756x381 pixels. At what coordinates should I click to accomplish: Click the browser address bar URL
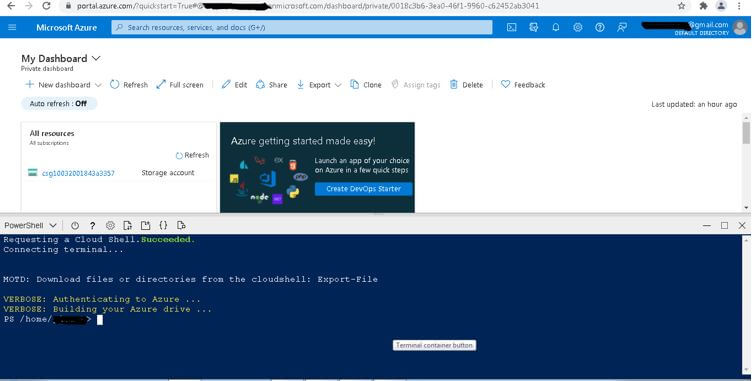pyautogui.click(x=308, y=6)
